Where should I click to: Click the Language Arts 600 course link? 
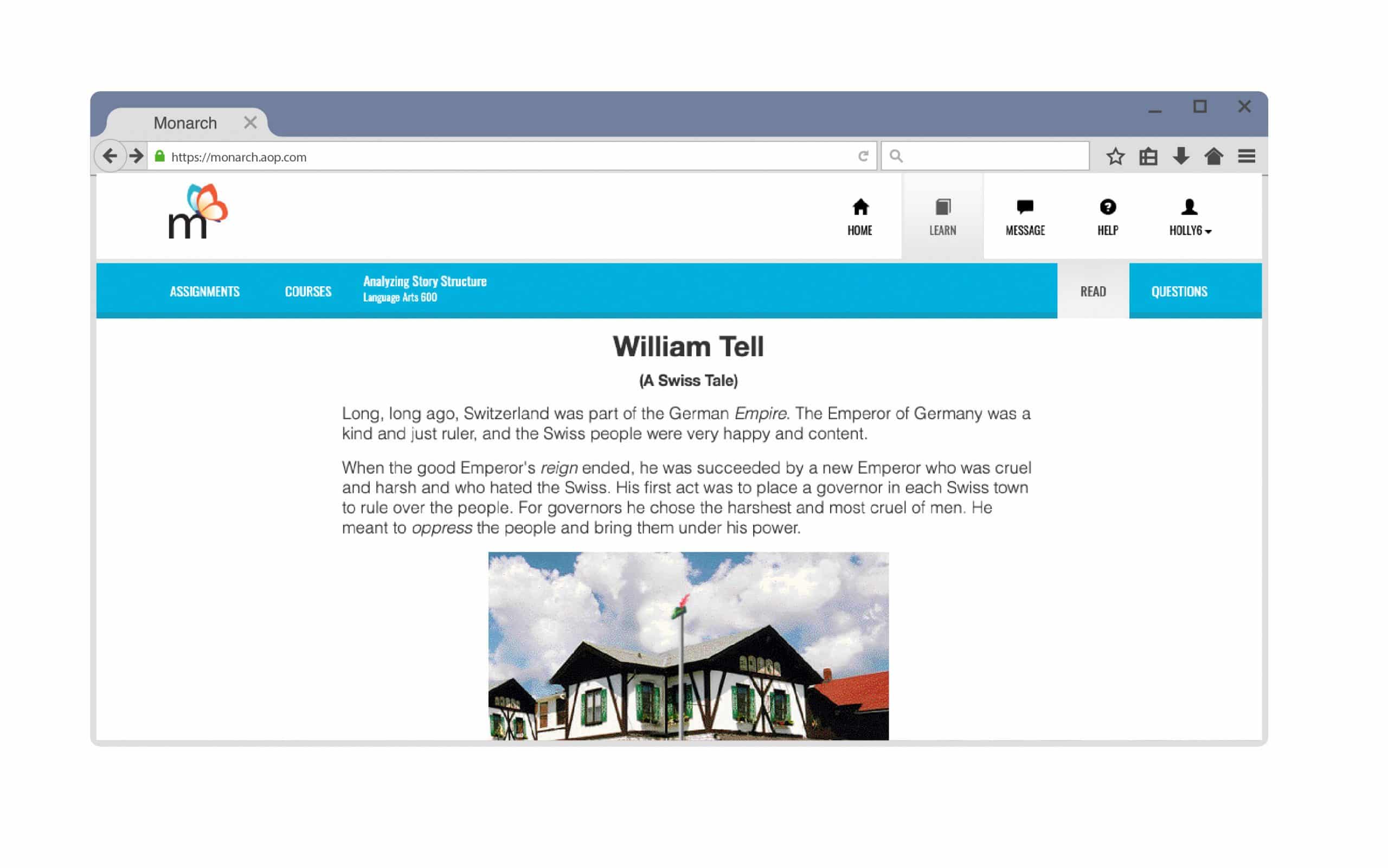(x=399, y=297)
